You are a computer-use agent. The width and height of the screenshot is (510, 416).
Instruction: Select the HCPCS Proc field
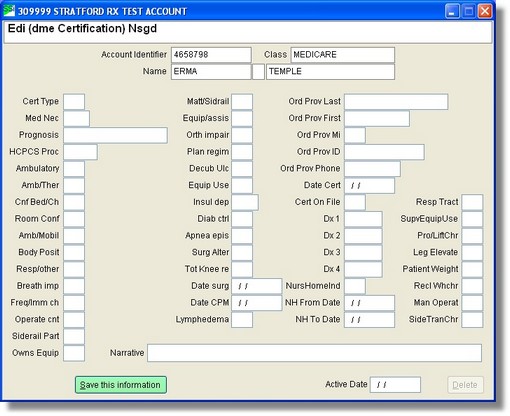(80, 152)
